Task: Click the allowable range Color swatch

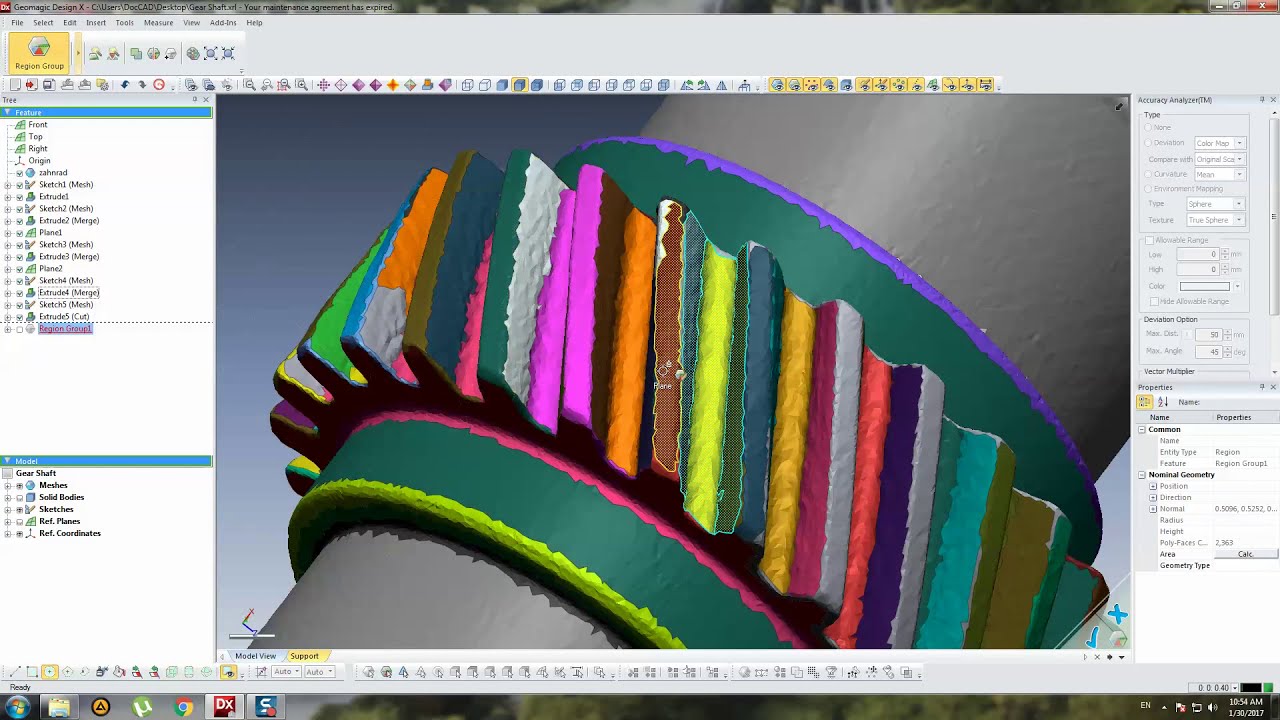Action: pos(1205,286)
